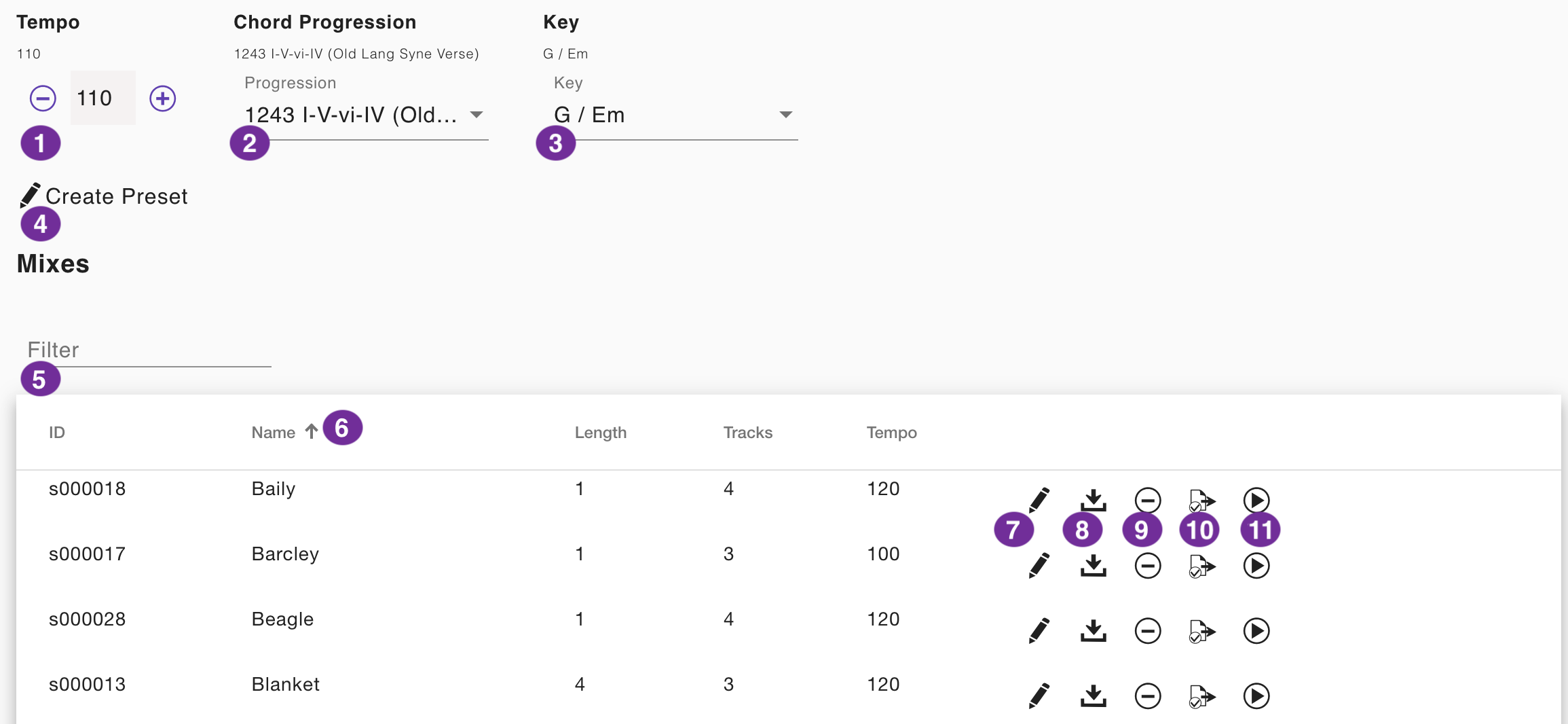Play the Beagle mix
This screenshot has height=724, width=1568.
1256,631
